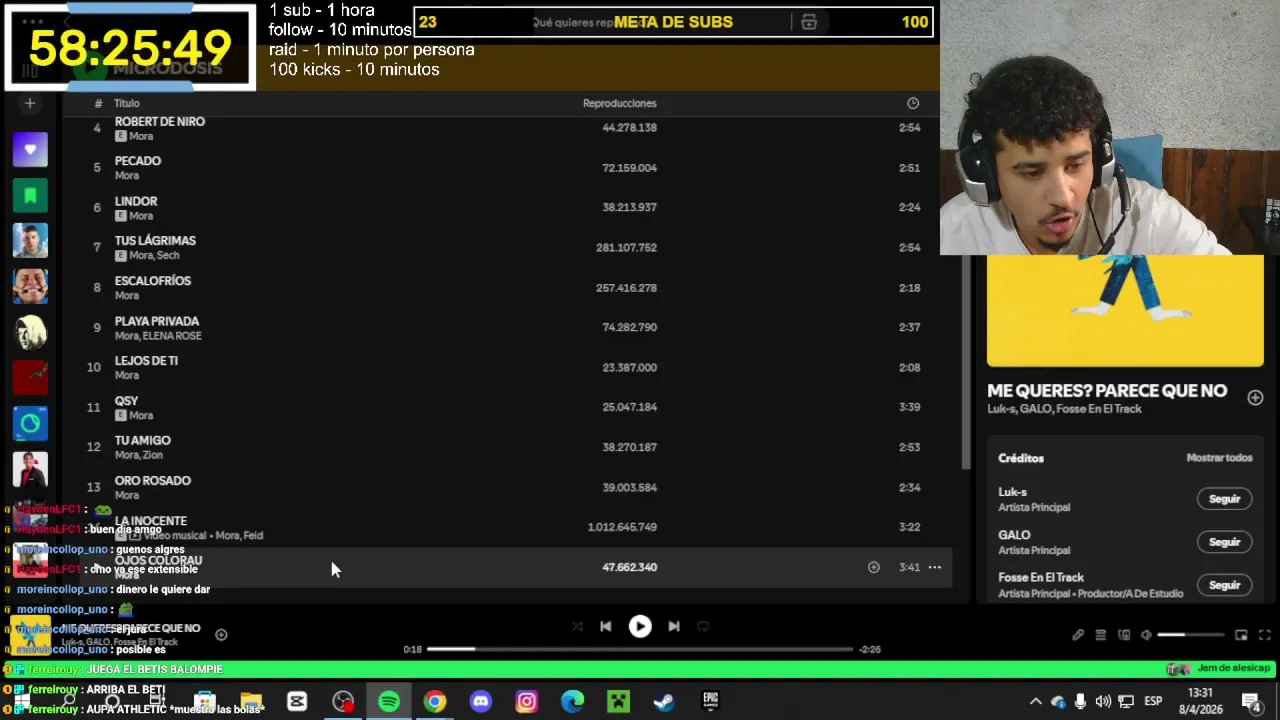Open Google Chrome from taskbar
Viewport: 1280px width, 720px height.
[435, 702]
